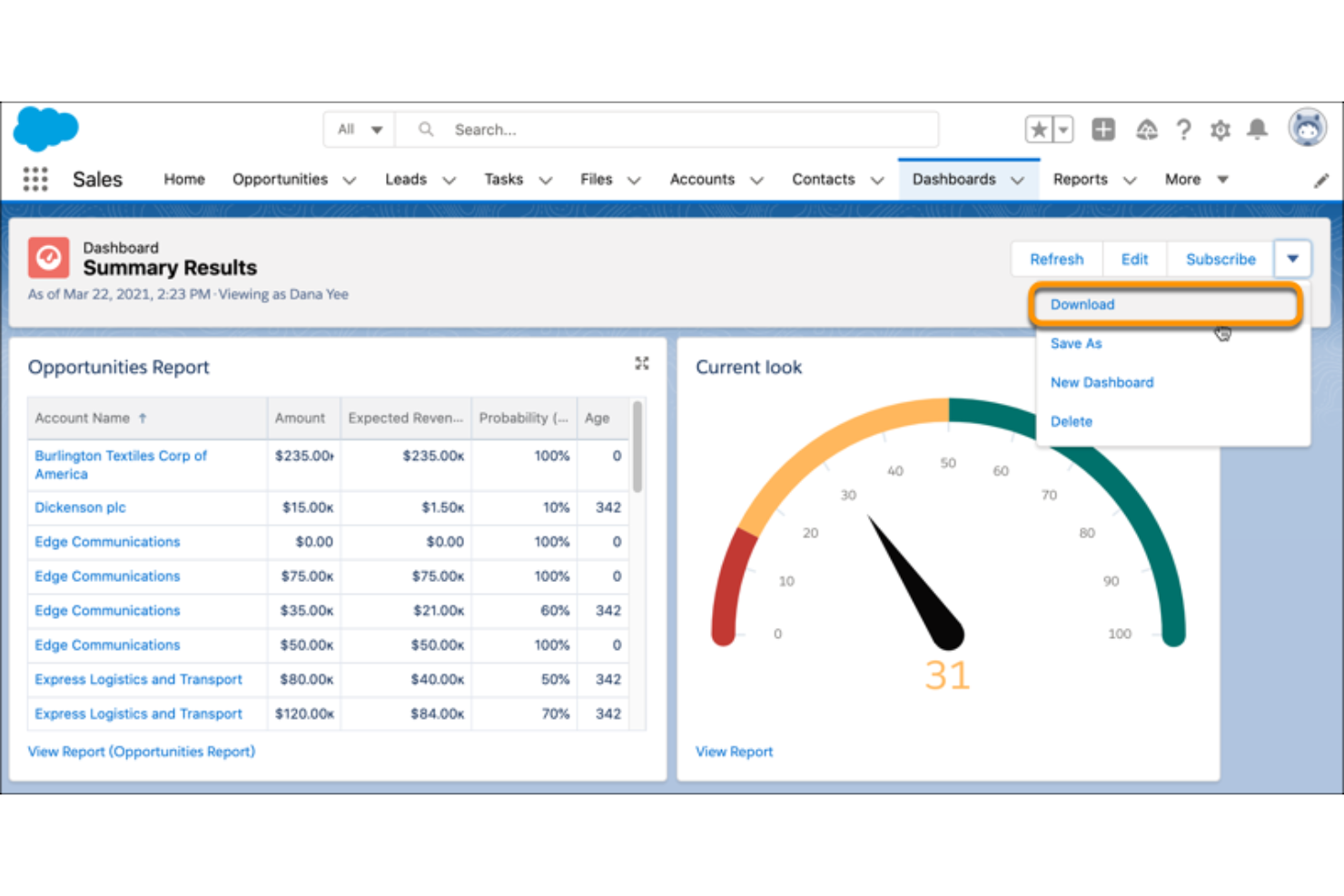Click the Expected Revenue column header
The height and width of the screenshot is (896, 1344).
coord(405,418)
